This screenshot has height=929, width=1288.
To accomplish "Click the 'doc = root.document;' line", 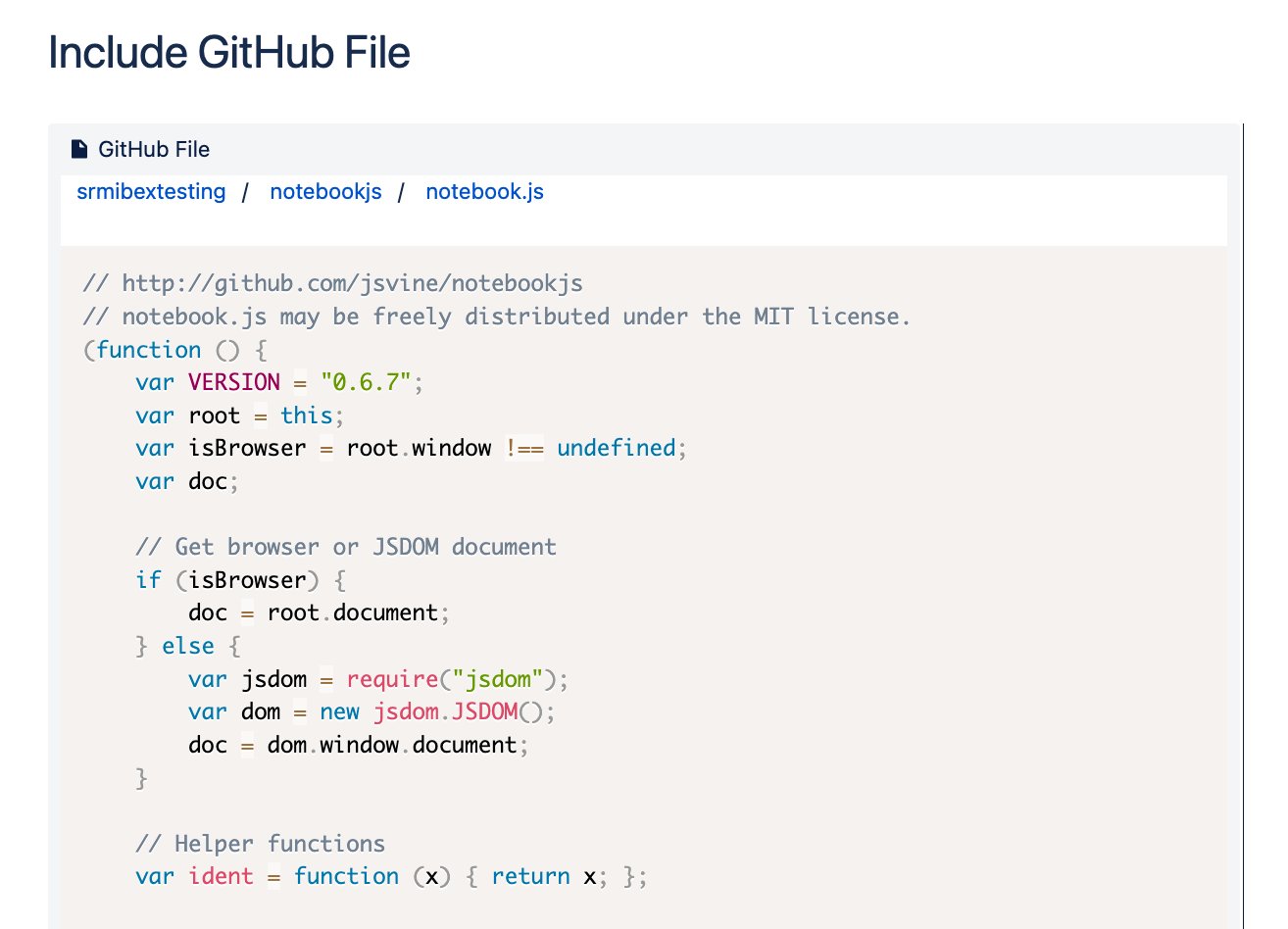I will (320, 612).
